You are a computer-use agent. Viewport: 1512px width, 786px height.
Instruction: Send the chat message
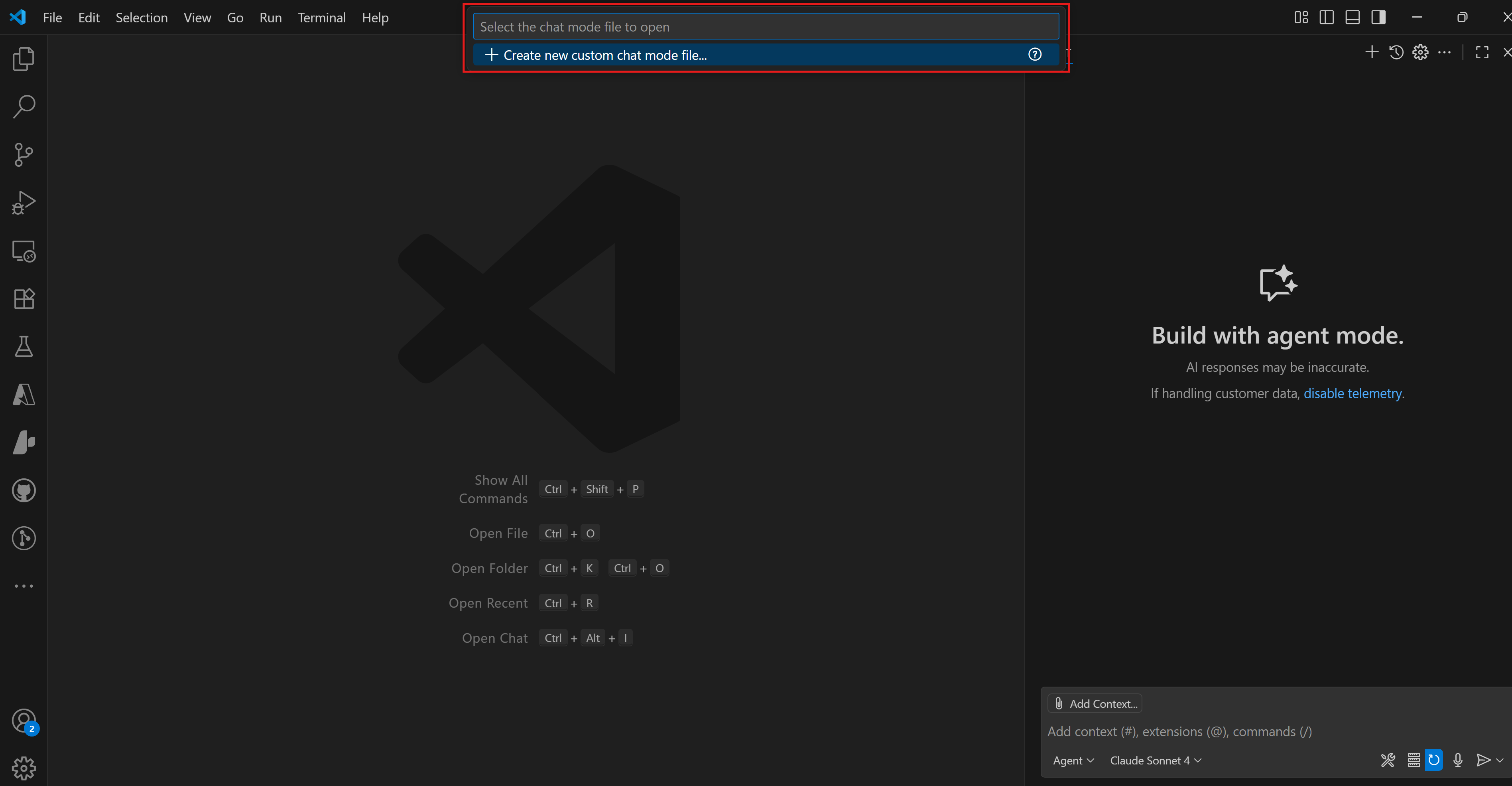point(1483,760)
